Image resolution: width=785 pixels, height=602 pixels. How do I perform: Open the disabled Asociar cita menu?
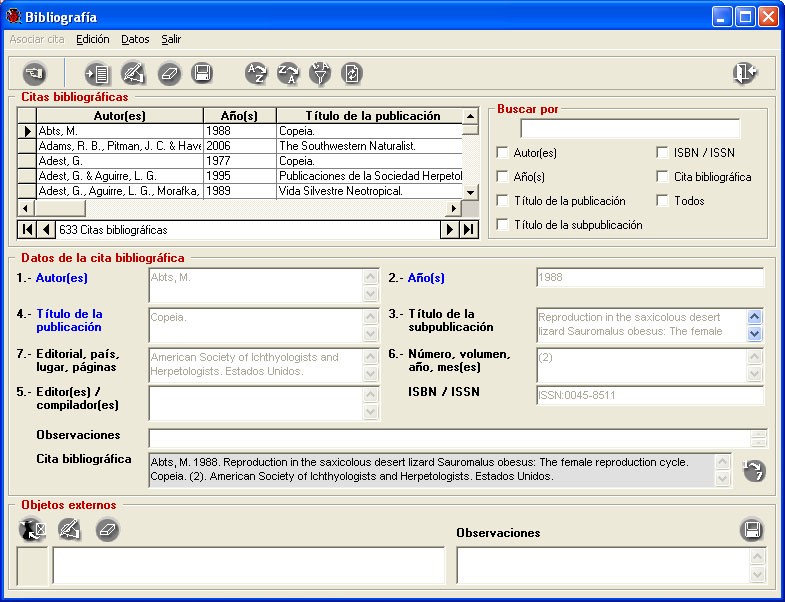pyautogui.click(x=37, y=39)
